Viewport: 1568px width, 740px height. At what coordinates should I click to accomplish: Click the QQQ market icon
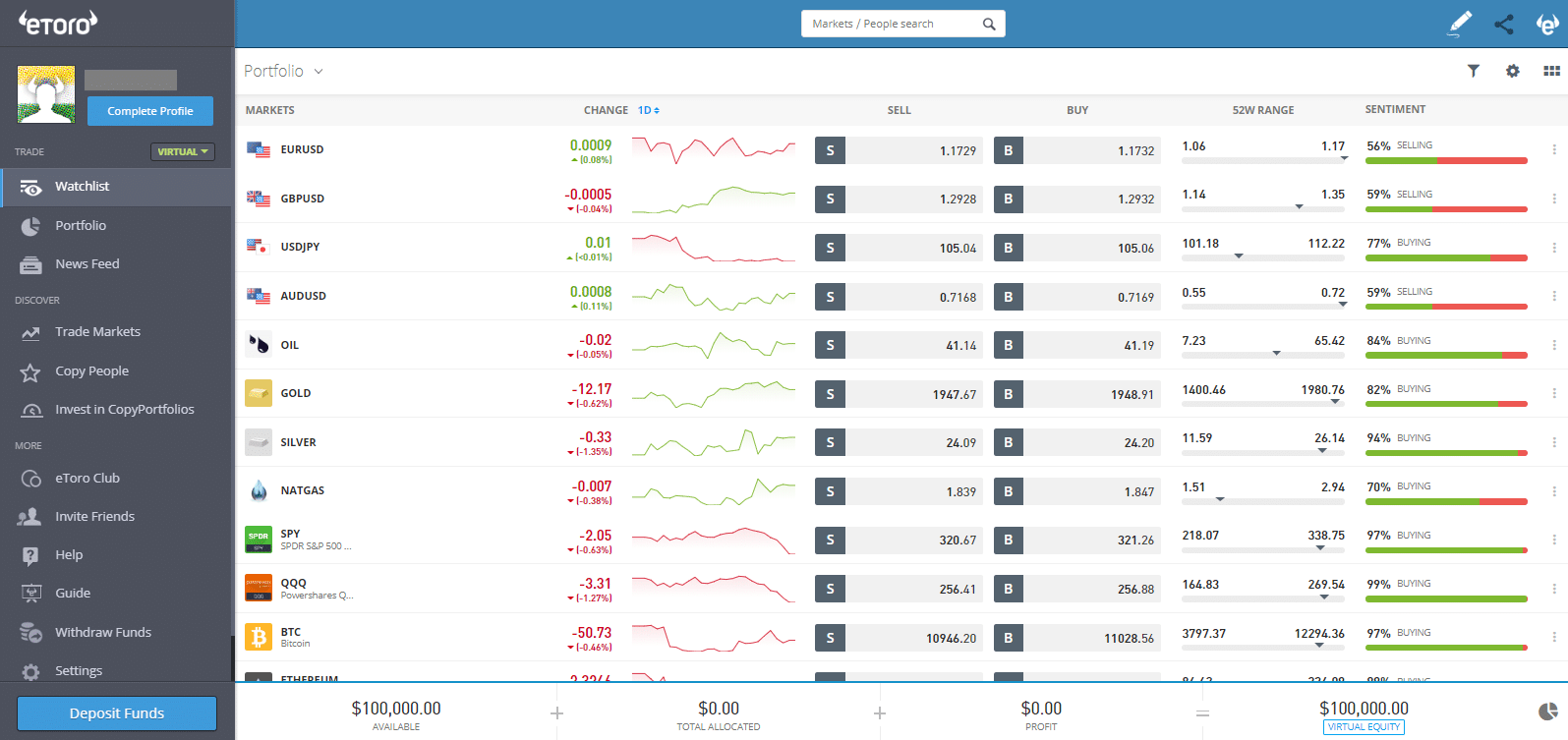click(259, 589)
